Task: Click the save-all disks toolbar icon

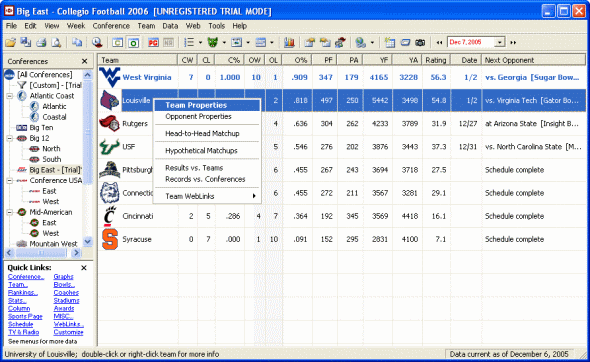Action: pyautogui.click(x=26, y=43)
